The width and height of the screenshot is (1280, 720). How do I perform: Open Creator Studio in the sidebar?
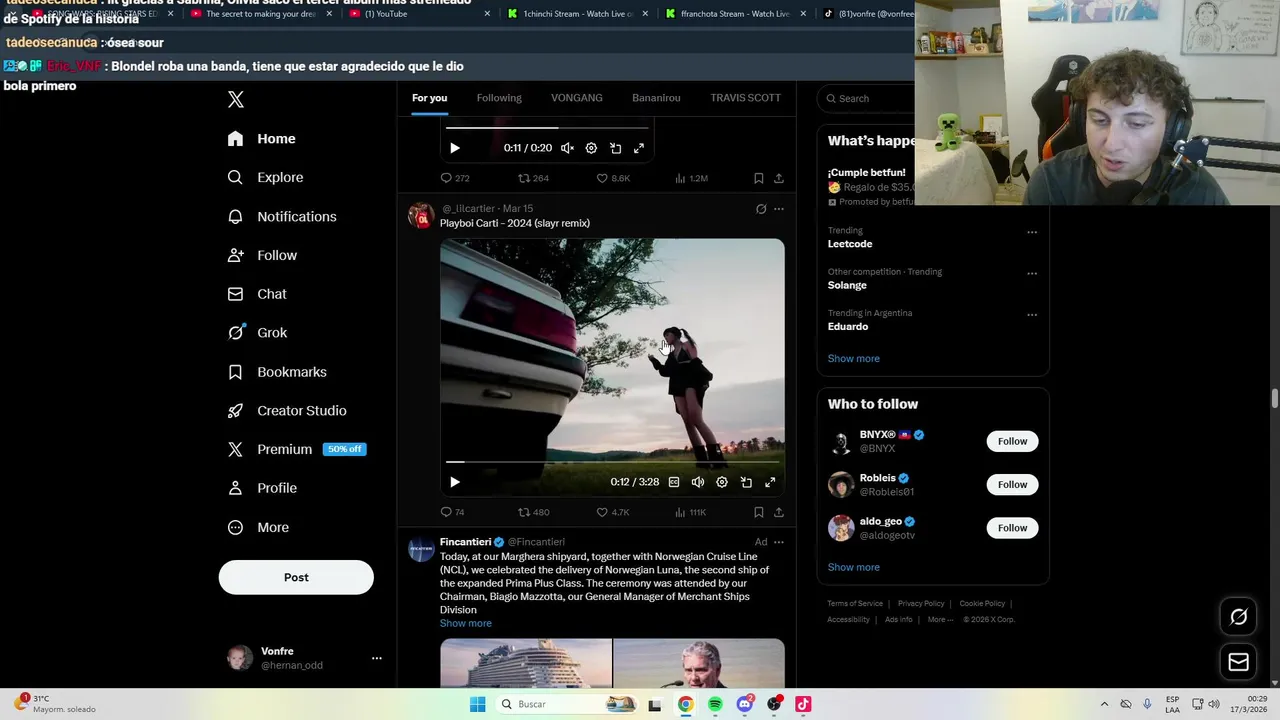pyautogui.click(x=288, y=411)
